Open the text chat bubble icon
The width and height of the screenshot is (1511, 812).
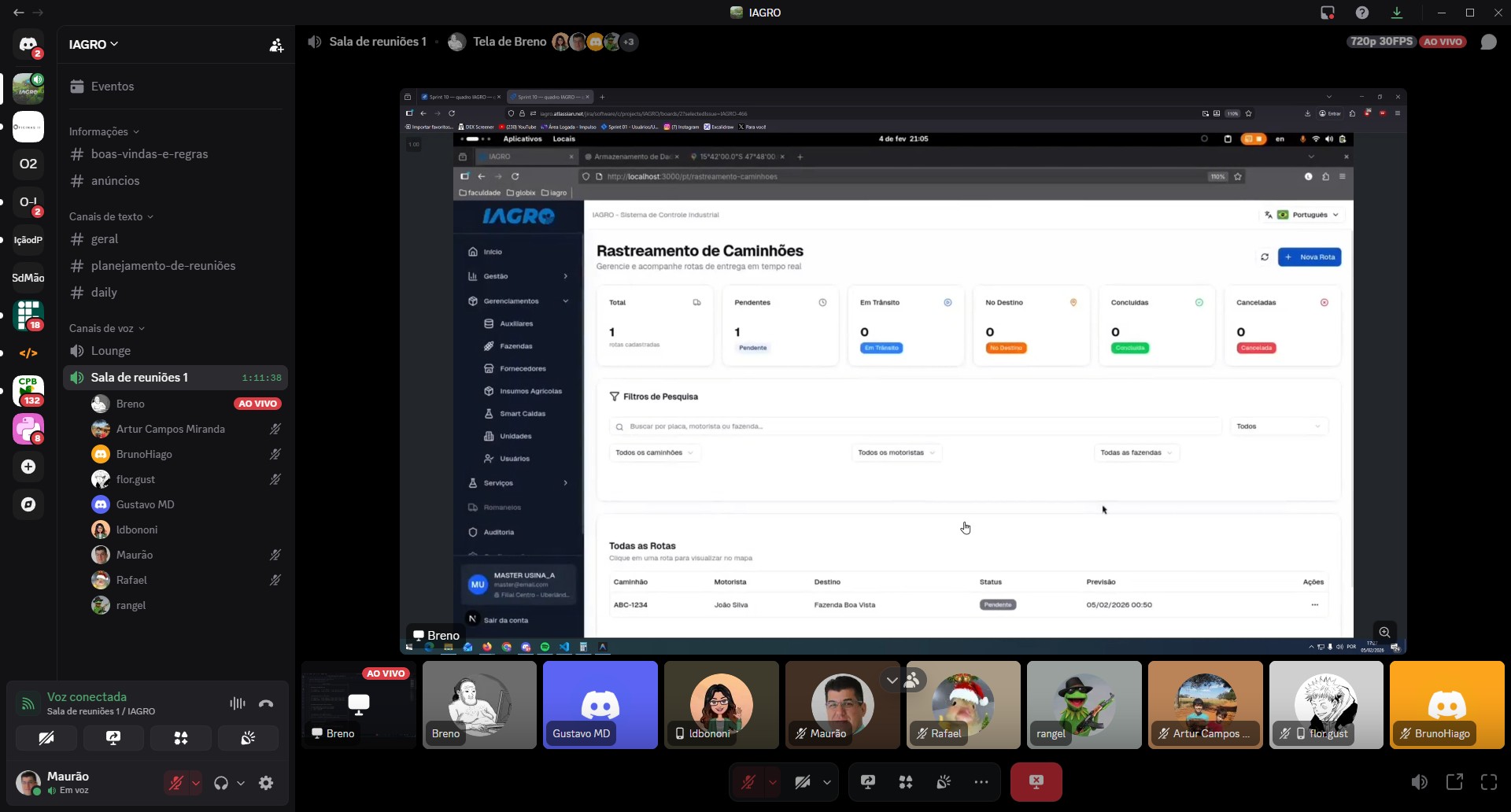(1488, 42)
